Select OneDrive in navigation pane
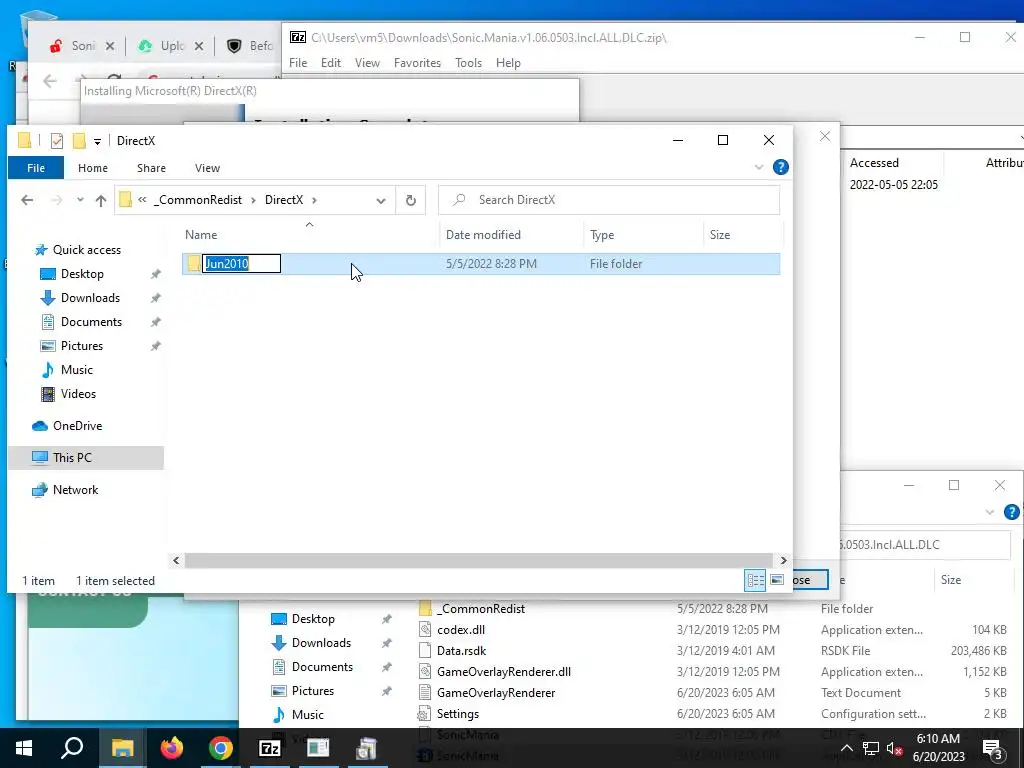1024x768 pixels. coord(77,426)
